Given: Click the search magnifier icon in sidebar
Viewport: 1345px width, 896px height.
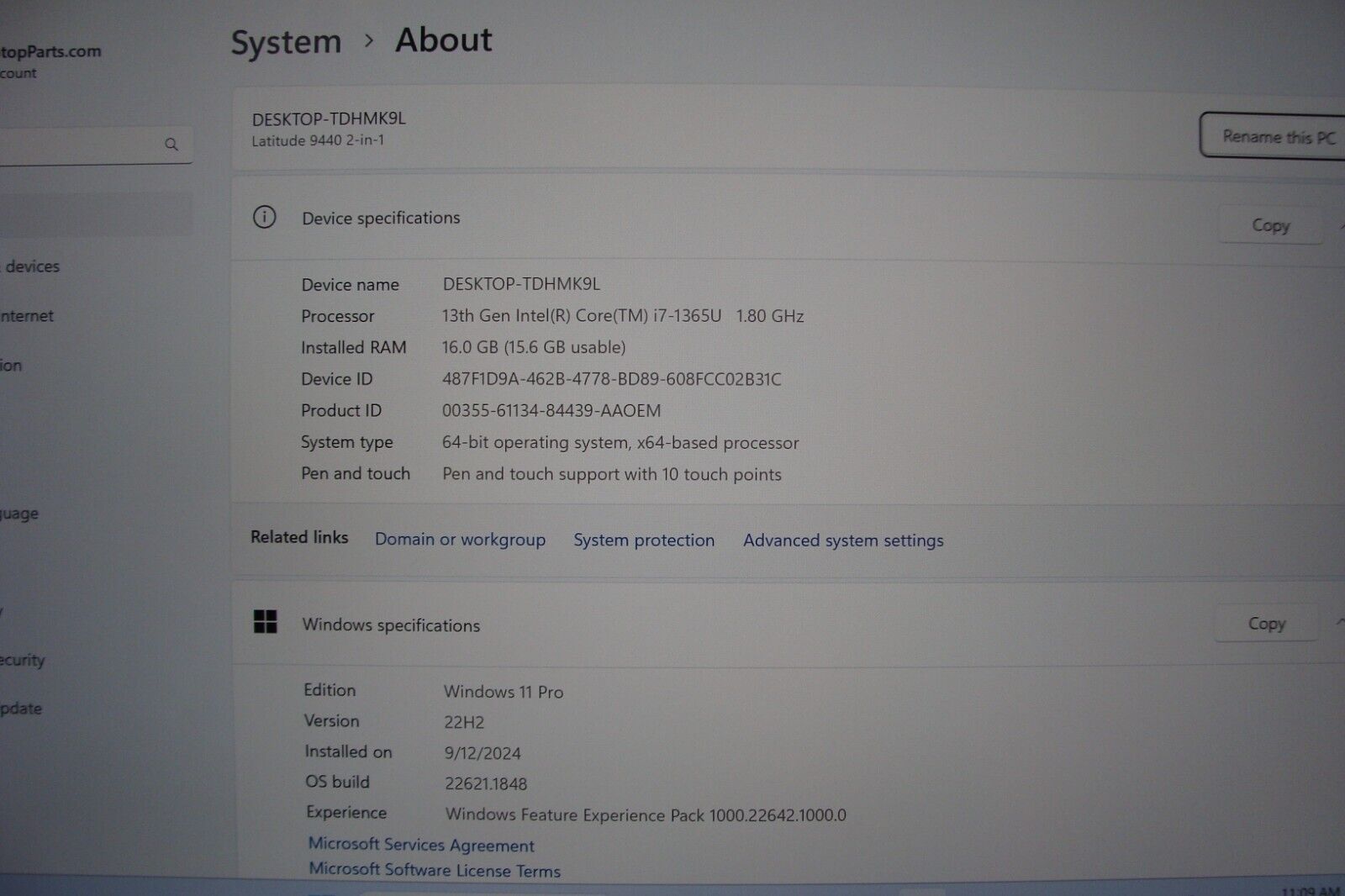Looking at the screenshot, I should (171, 145).
